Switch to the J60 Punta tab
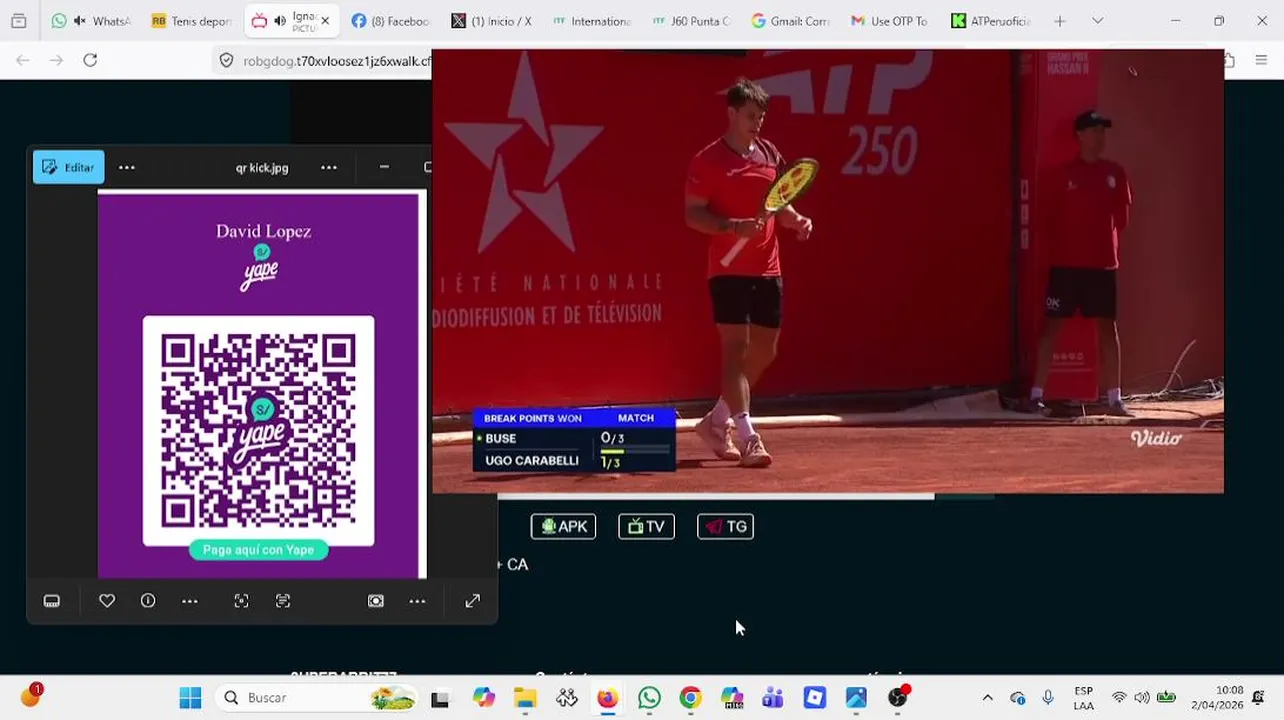Viewport: 1284px width, 720px height. 691,21
